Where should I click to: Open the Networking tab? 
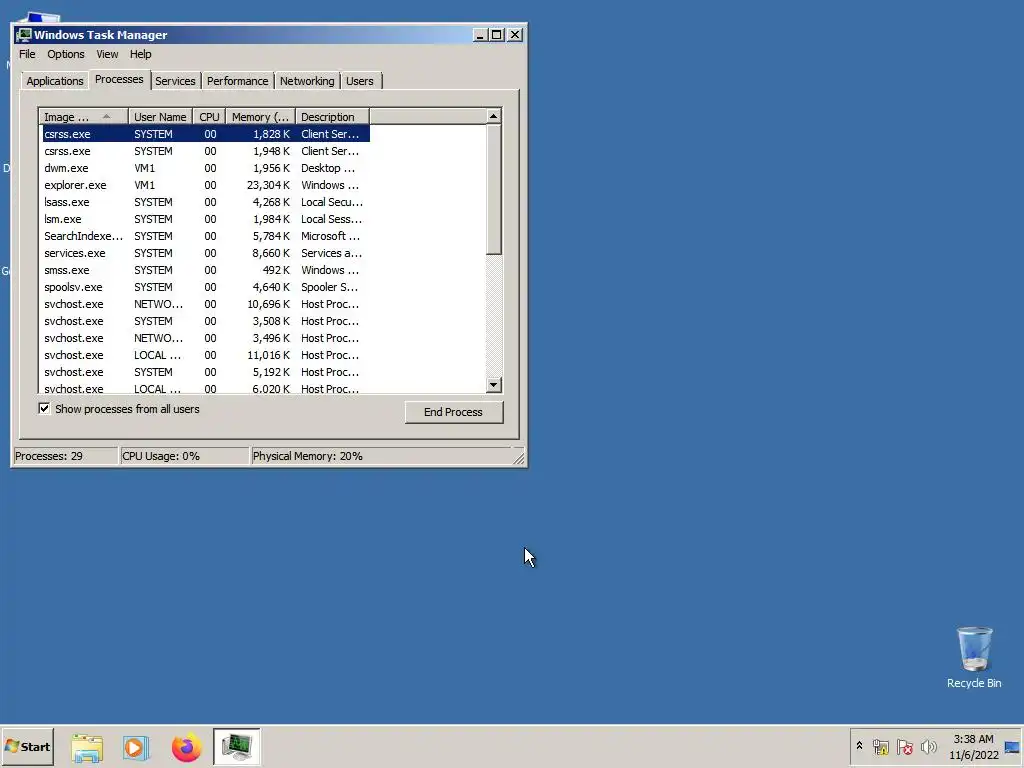tap(307, 81)
